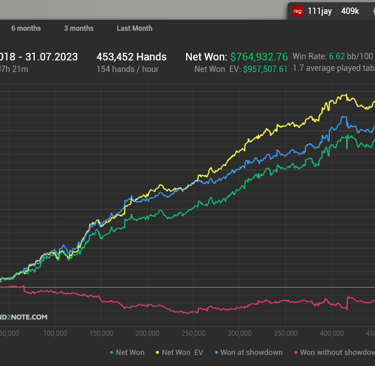375x366 pixels.
Task: Click the green Net Won legend dot
Action: (112, 353)
